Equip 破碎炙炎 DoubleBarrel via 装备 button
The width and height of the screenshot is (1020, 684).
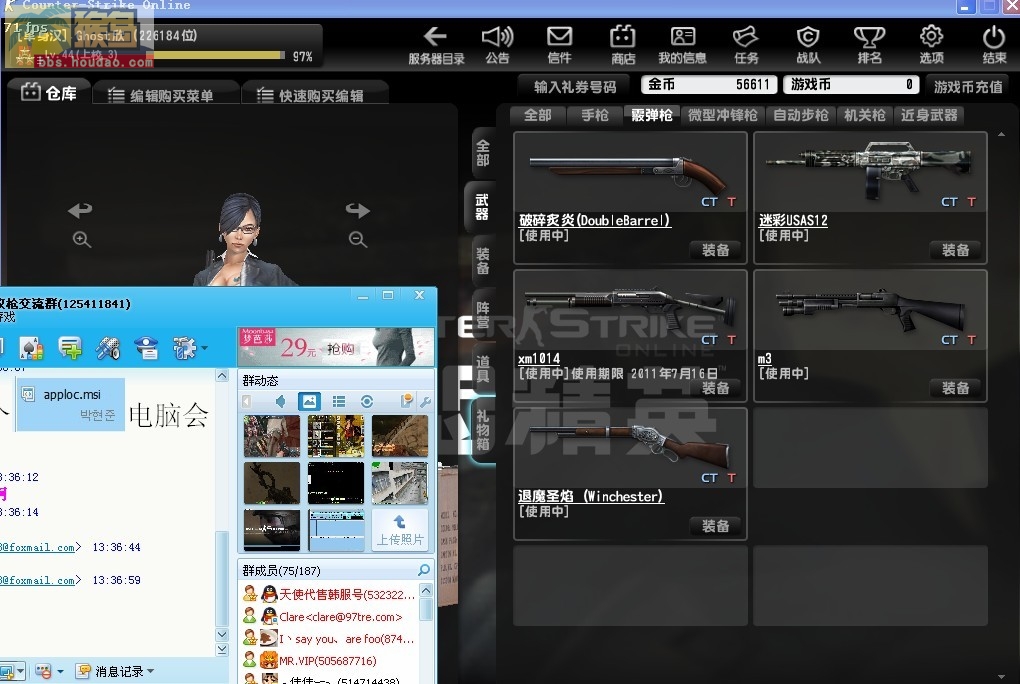tap(716, 250)
